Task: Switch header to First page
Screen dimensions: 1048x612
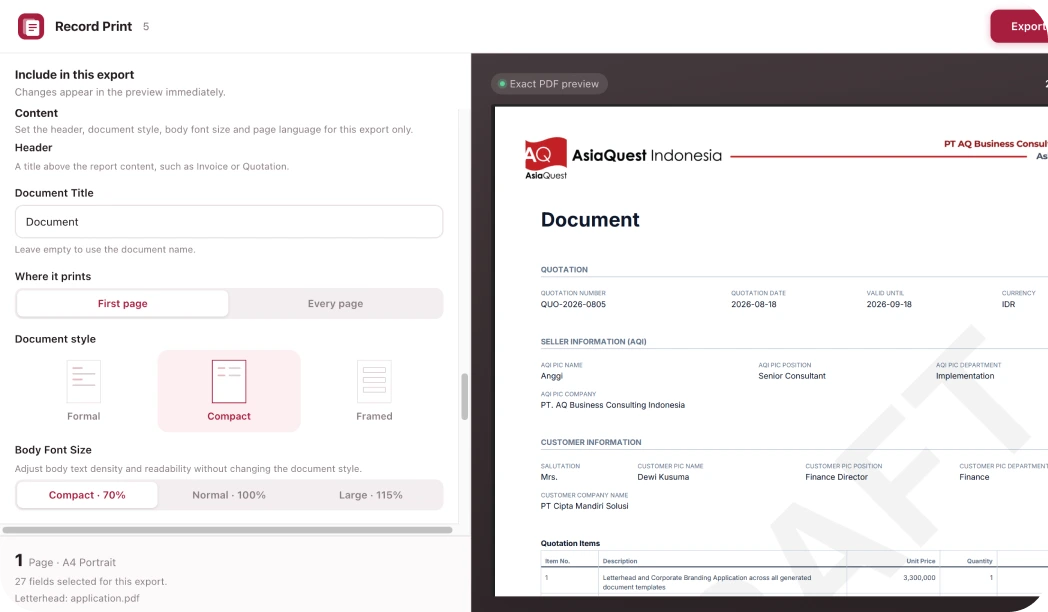Action: pyautogui.click(x=122, y=303)
